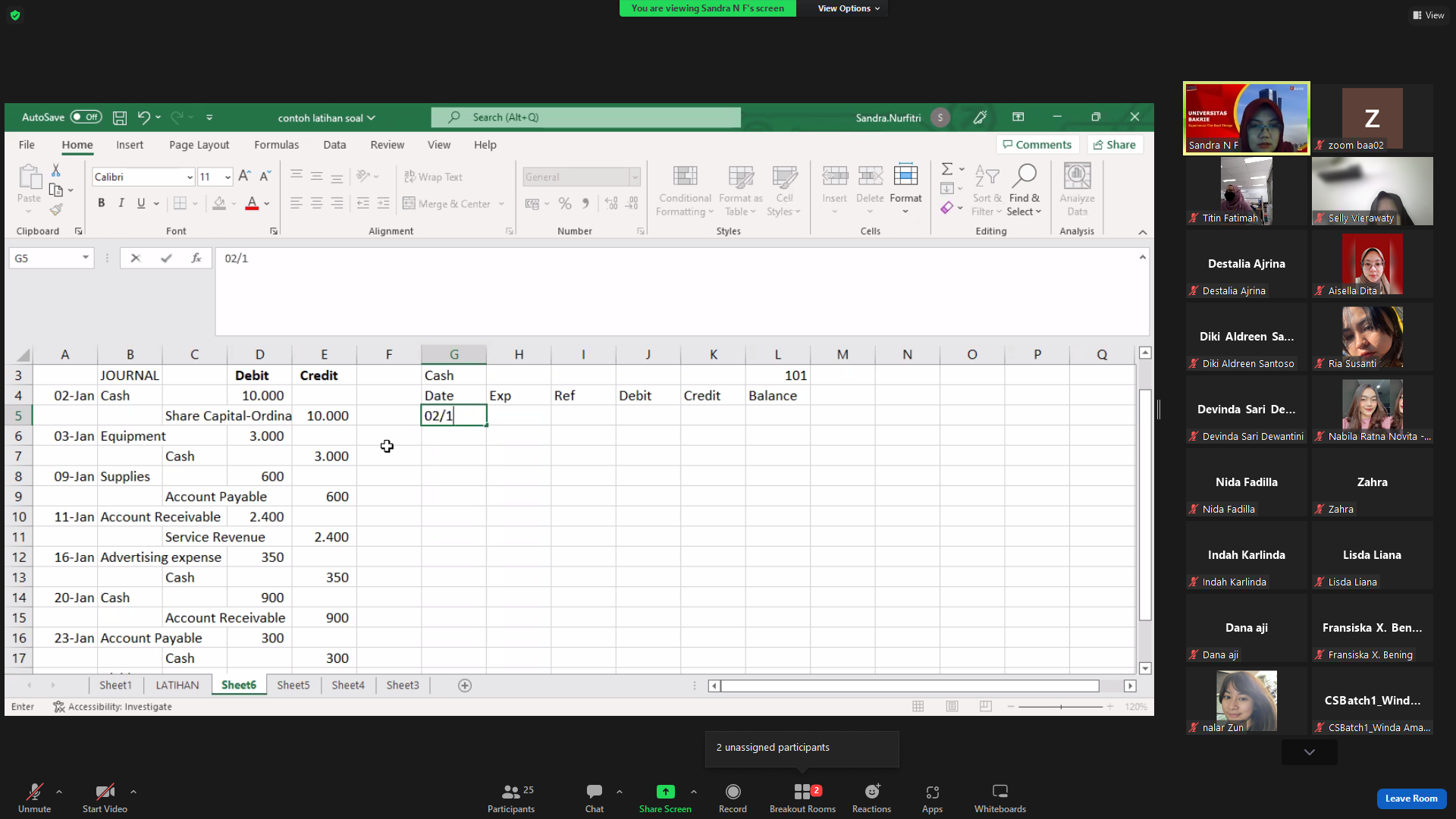The image size is (1456, 819).
Task: Click the font color red A swatch
Action: 252,203
